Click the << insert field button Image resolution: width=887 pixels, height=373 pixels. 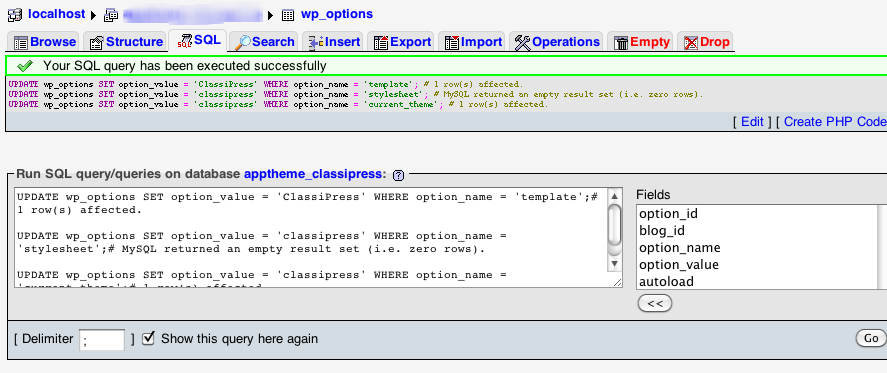pos(655,304)
